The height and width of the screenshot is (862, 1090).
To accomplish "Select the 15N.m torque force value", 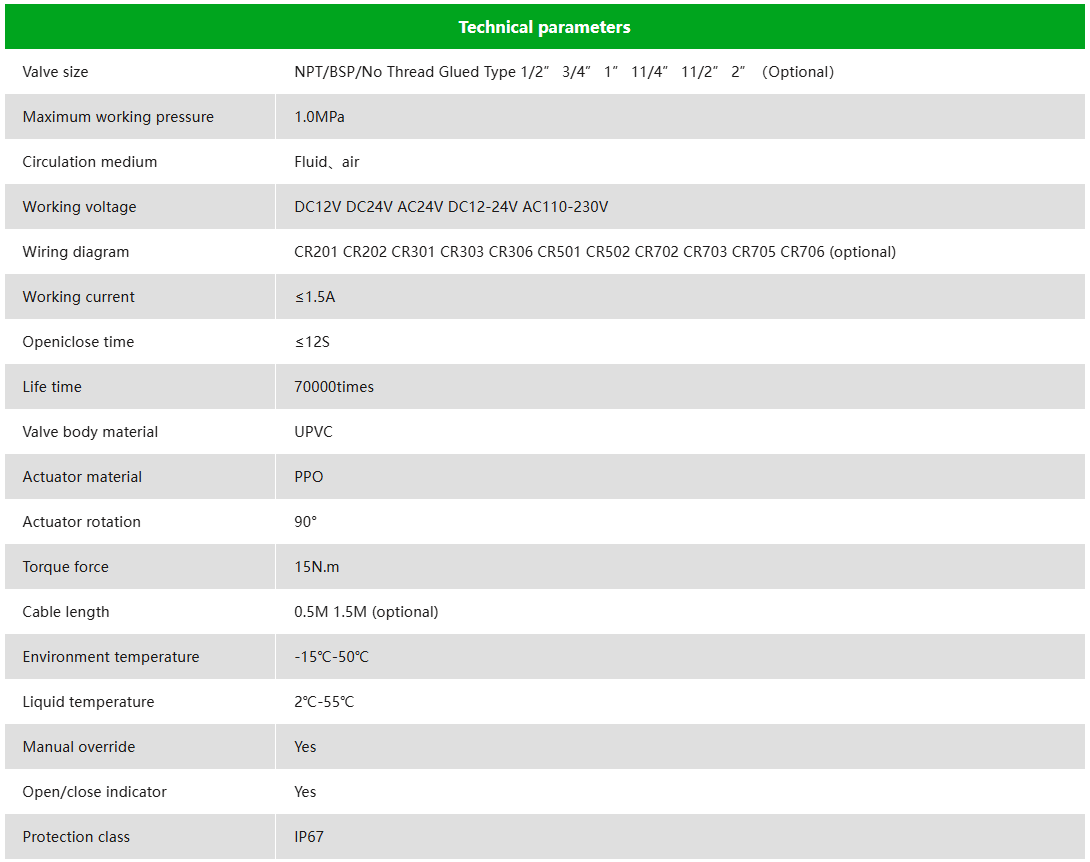I will pos(316,567).
